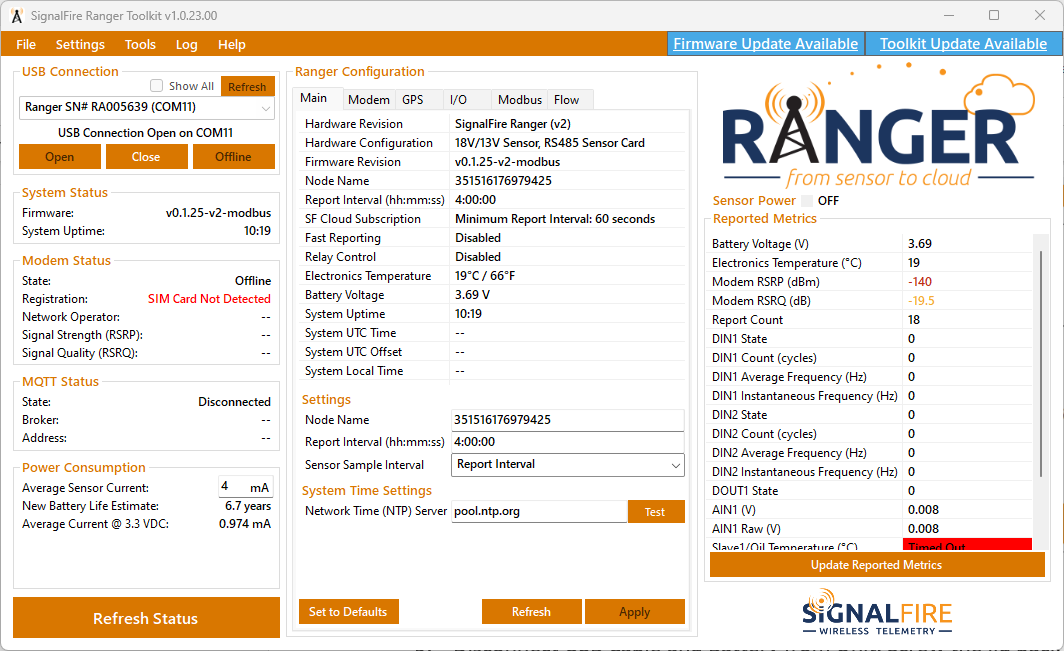This screenshot has width=1064, height=651.
Task: Click the Open USB connection button
Action: click(60, 157)
